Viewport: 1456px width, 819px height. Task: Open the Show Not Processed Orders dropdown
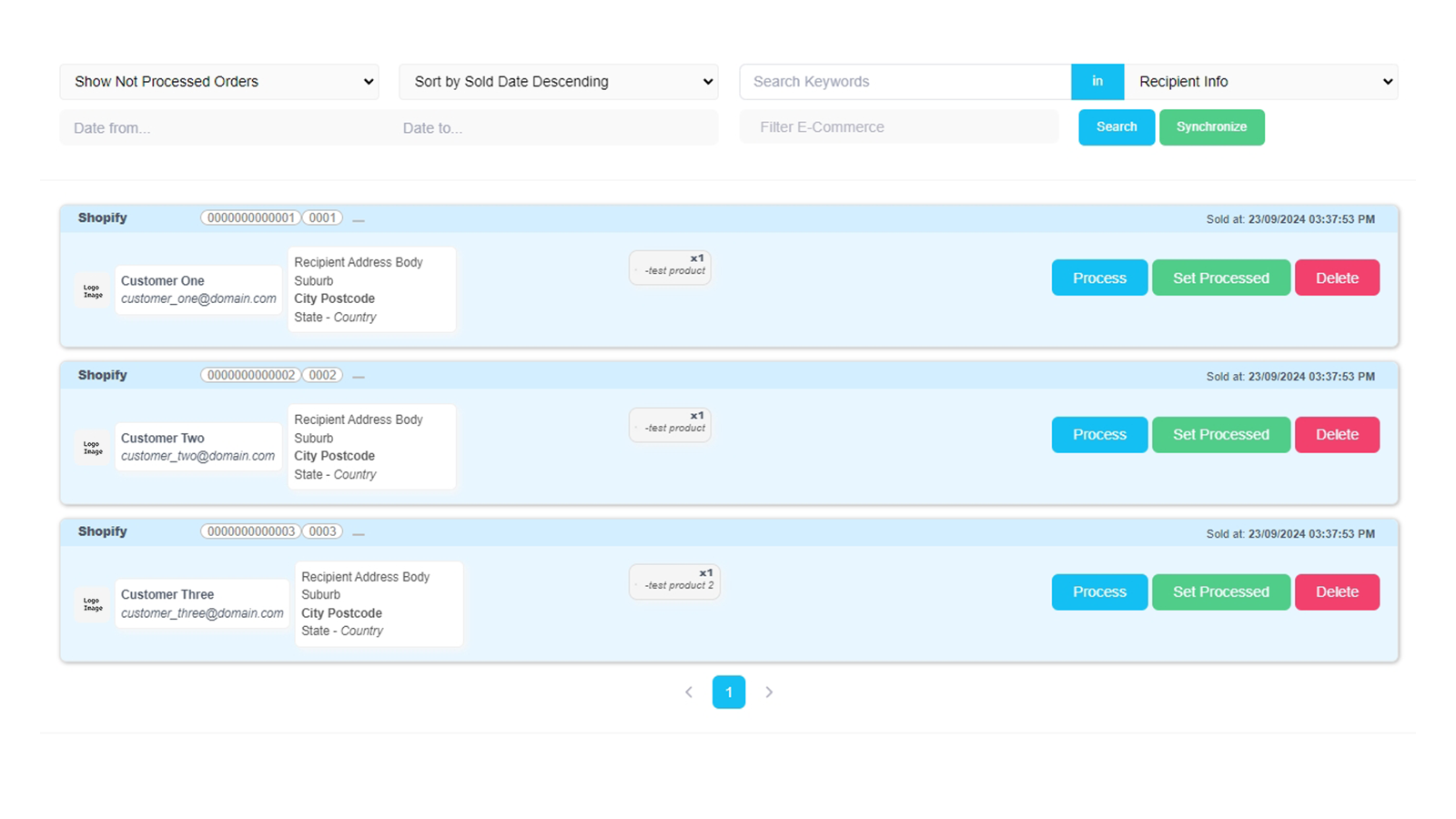click(219, 82)
